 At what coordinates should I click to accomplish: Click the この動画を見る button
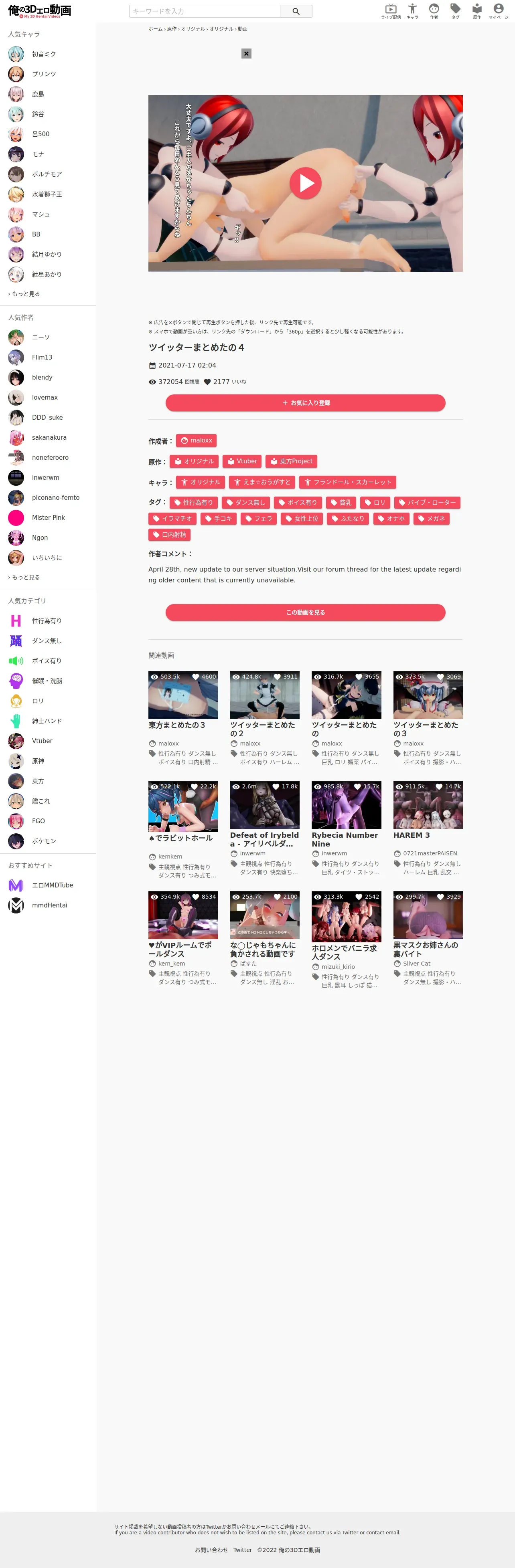(x=305, y=612)
